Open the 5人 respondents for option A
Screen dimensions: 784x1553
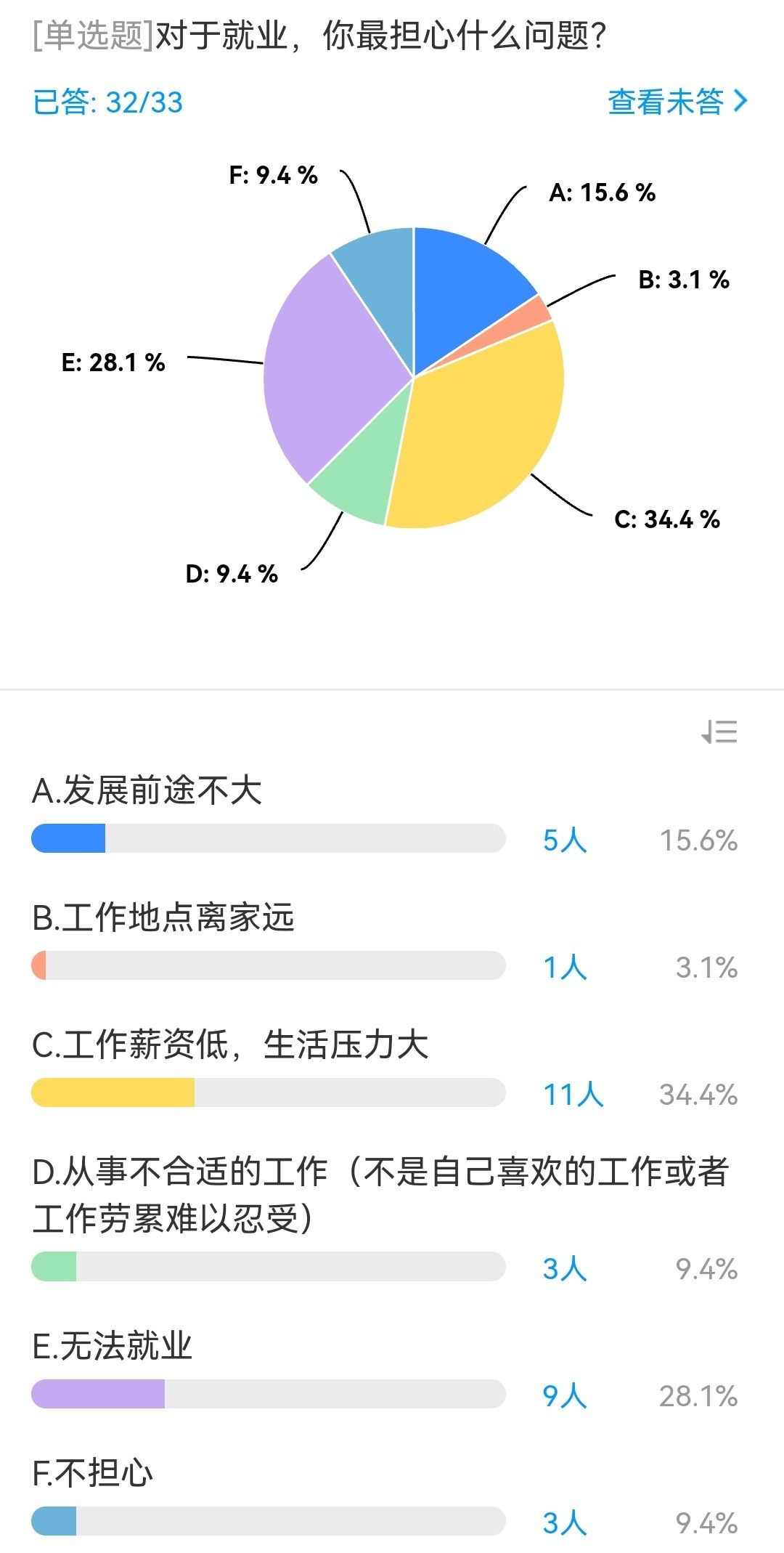click(565, 840)
